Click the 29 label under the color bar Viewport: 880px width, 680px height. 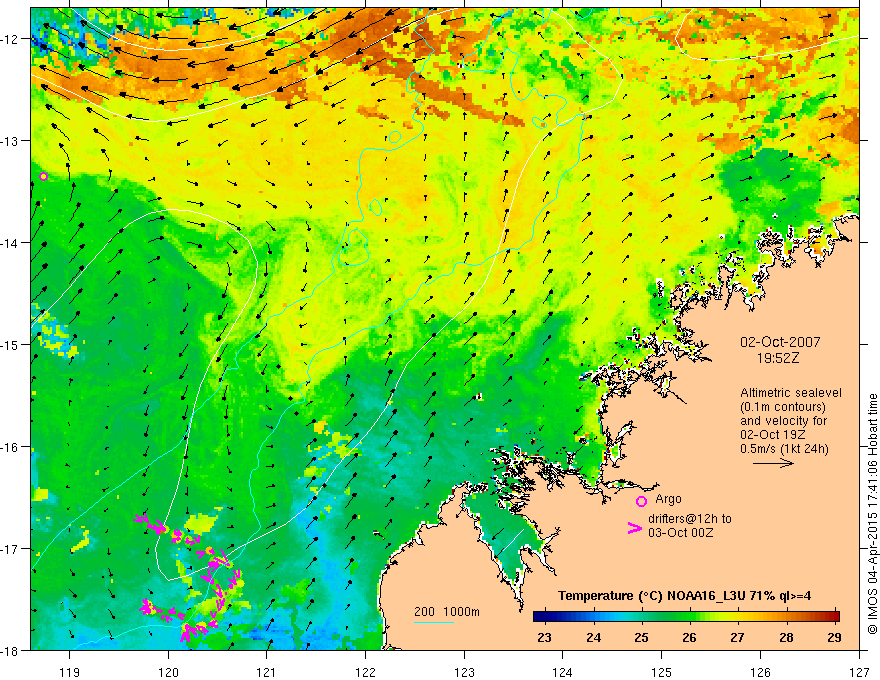click(835, 637)
